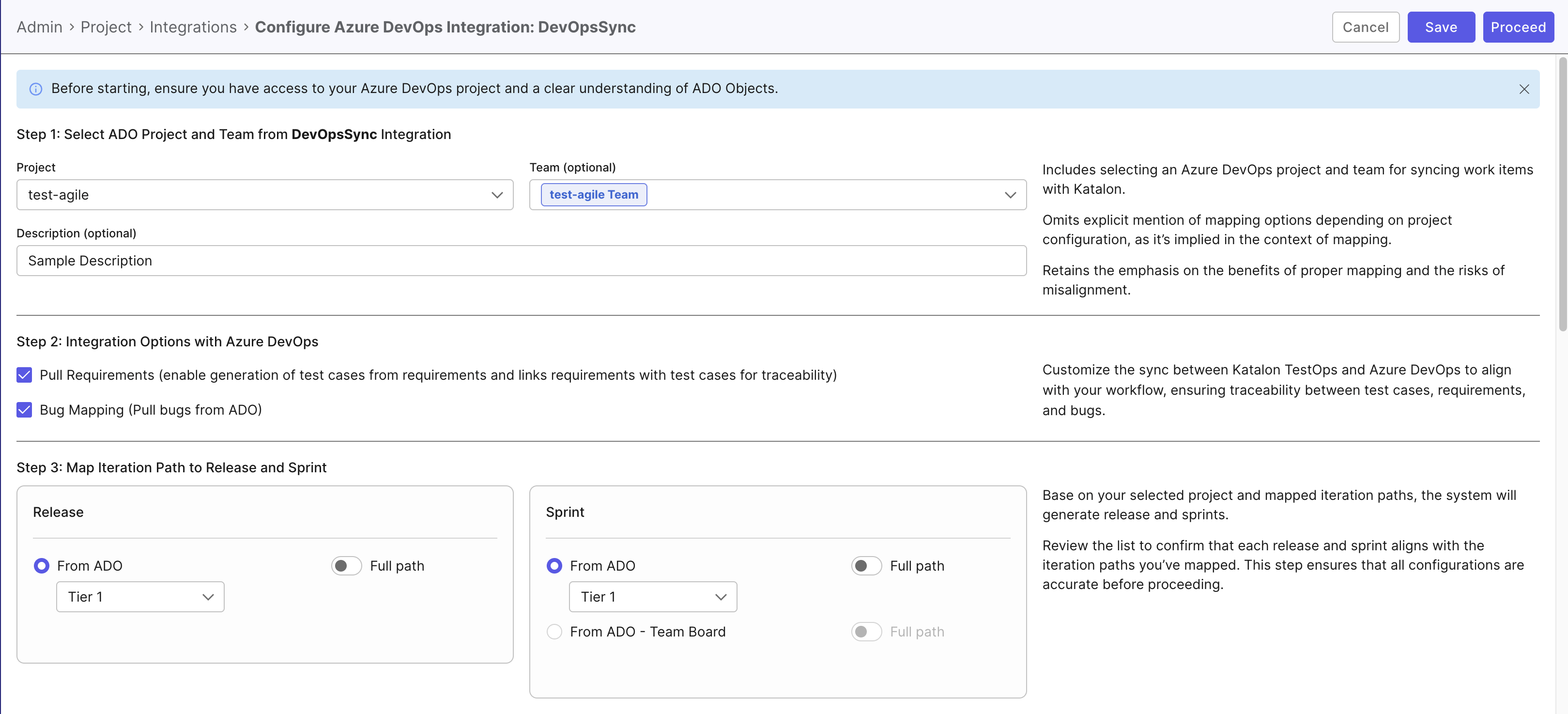Go to Admin breadcrumb
Image resolution: width=1568 pixels, height=714 pixels.
point(40,27)
